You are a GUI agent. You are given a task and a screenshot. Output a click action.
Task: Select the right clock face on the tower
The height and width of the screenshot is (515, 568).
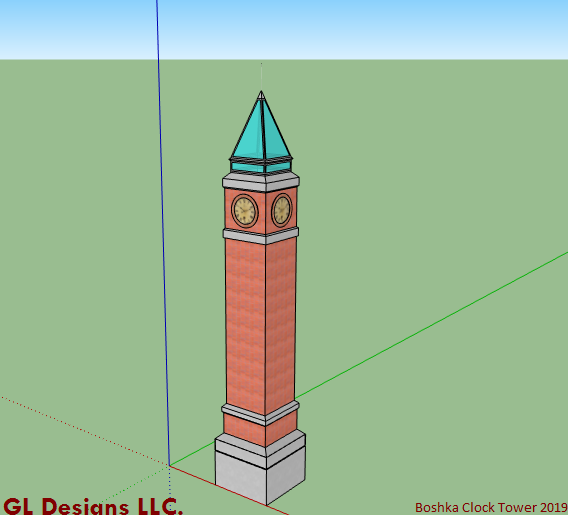282,210
